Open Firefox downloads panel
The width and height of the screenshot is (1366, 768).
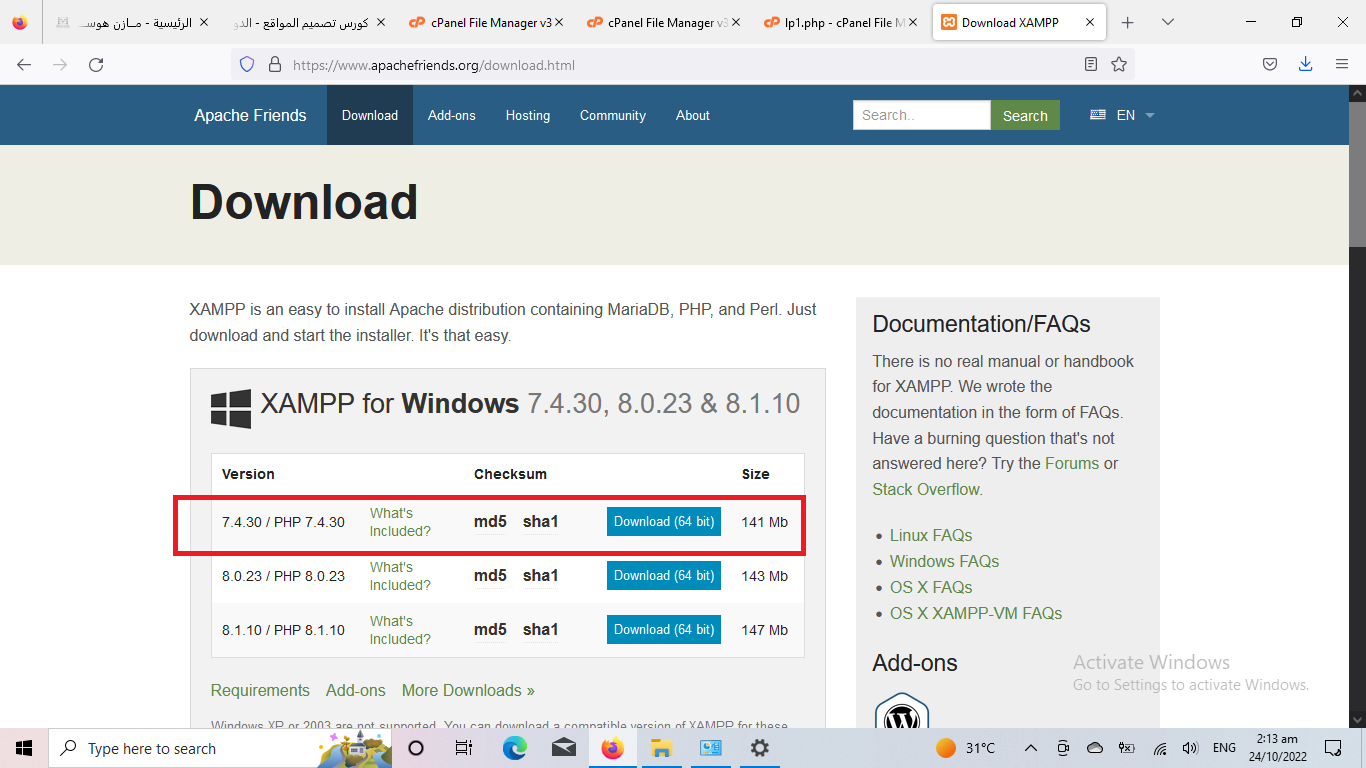point(1305,65)
